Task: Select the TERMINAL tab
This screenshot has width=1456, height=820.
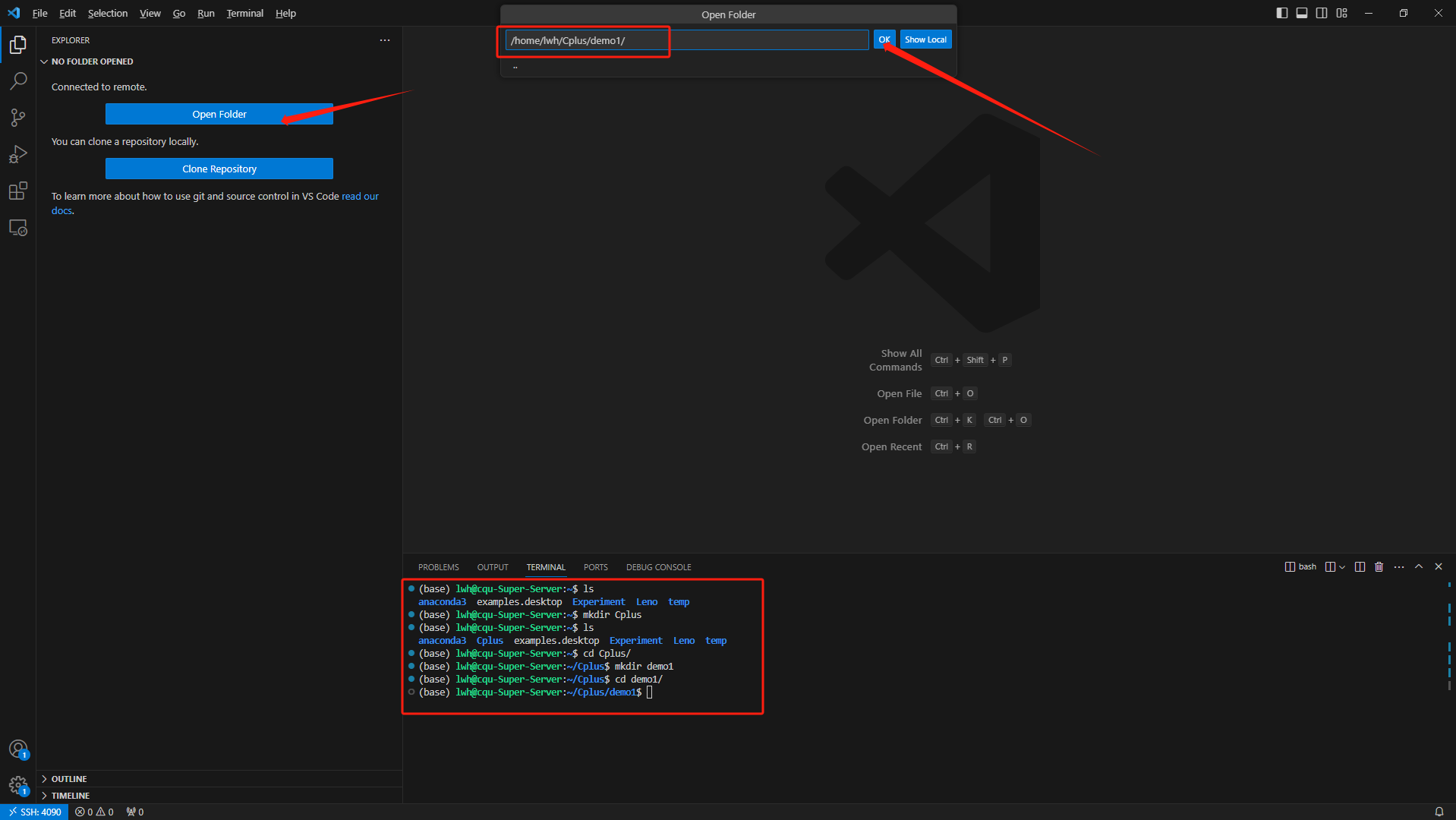Action: click(546, 567)
